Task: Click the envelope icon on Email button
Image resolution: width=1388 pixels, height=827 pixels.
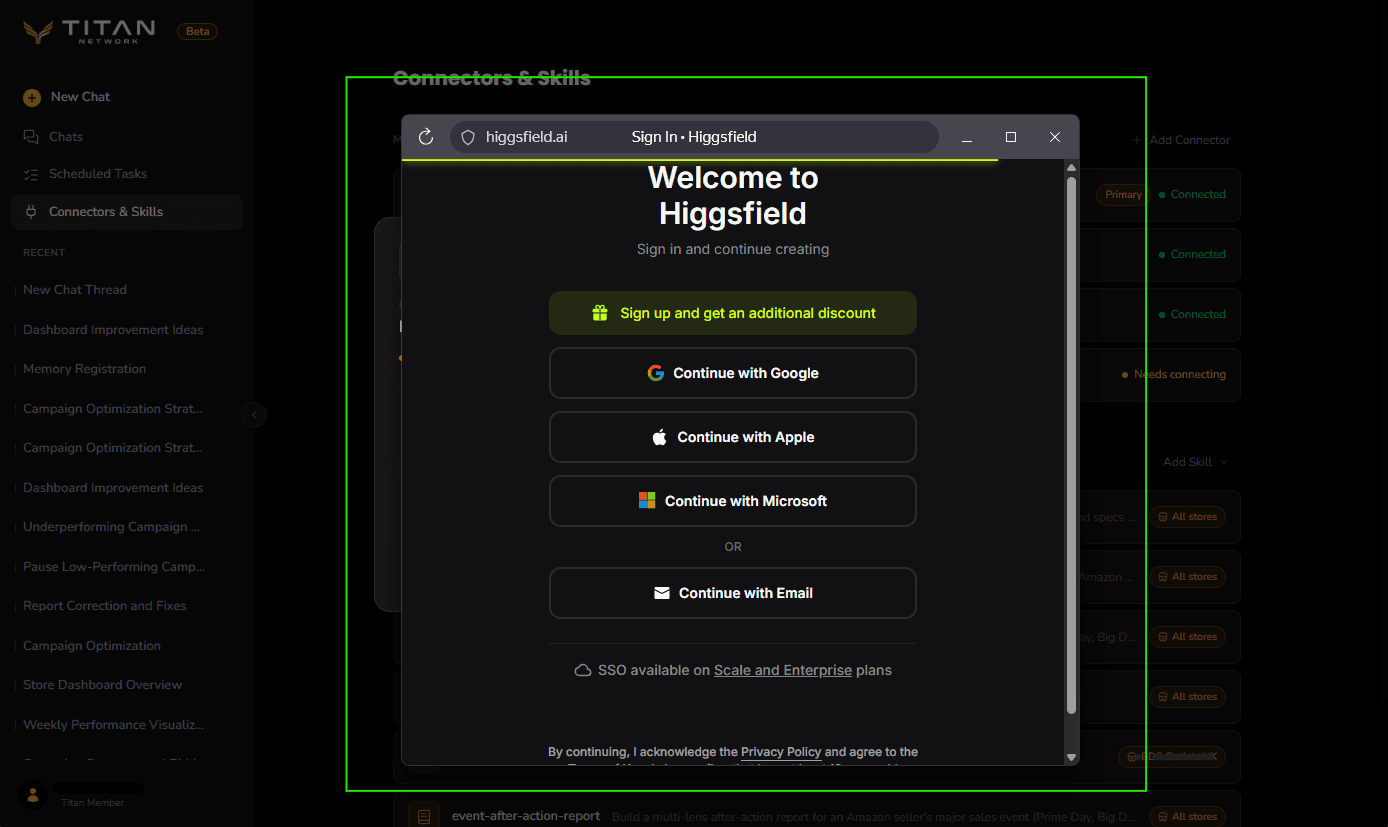Action: point(662,593)
